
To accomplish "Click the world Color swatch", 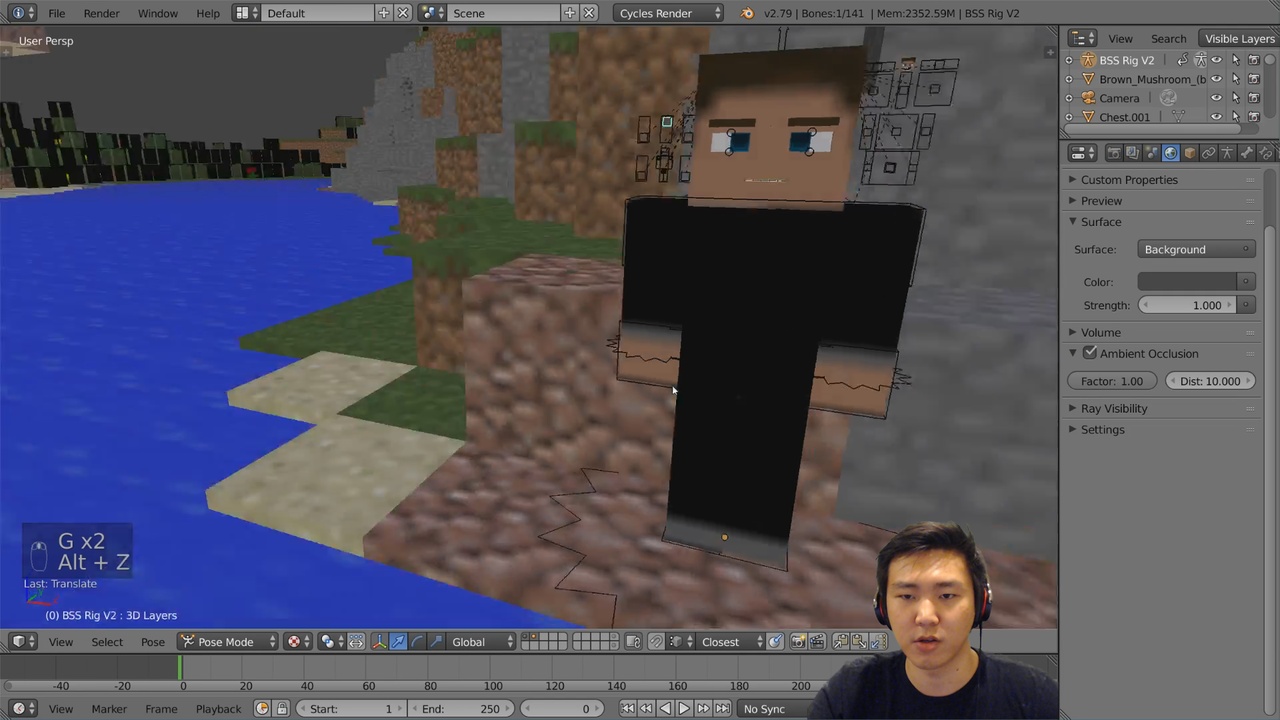I will tap(1188, 281).
